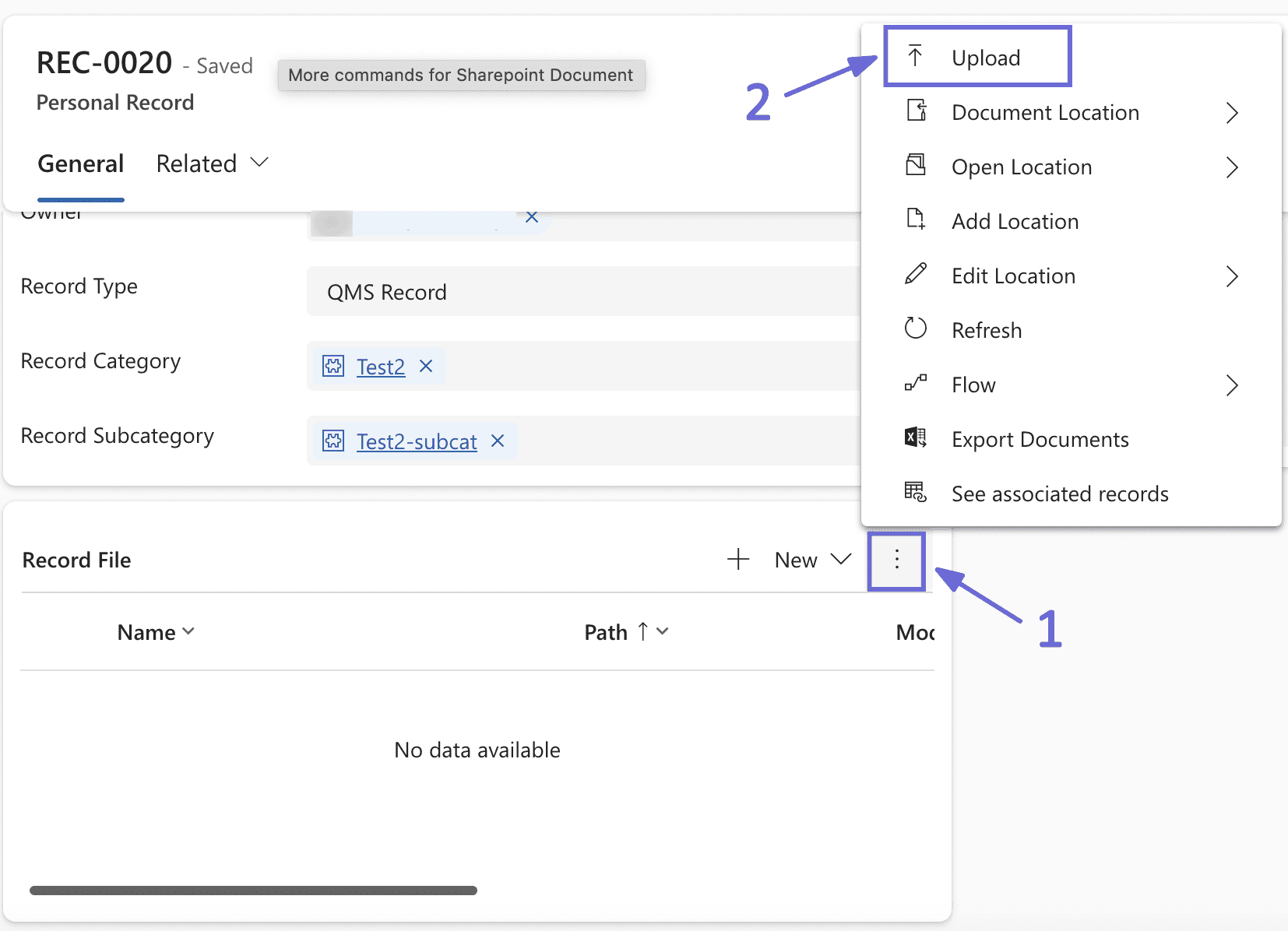1288x931 pixels.
Task: Click the QMS Record type field
Action: pos(584,291)
